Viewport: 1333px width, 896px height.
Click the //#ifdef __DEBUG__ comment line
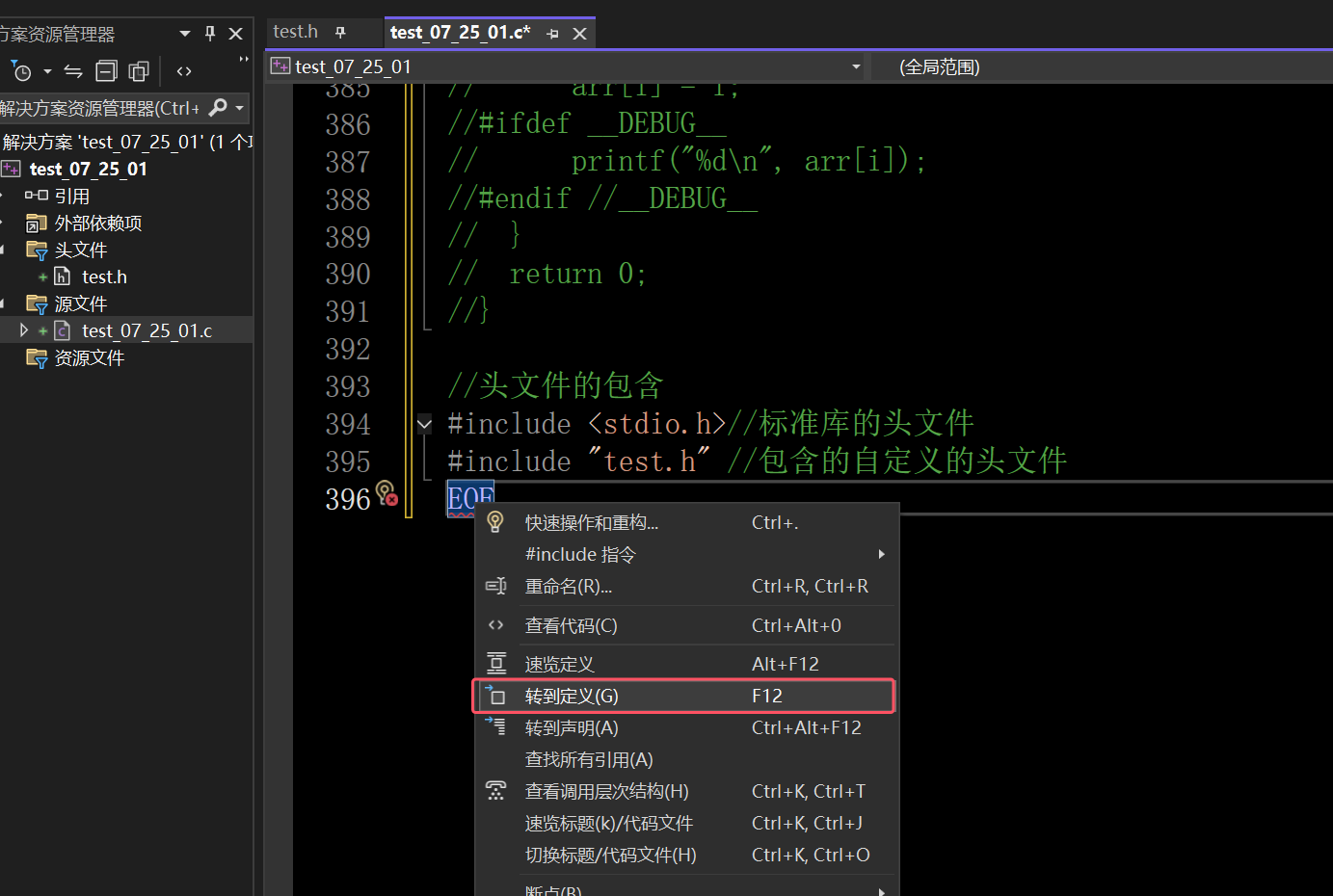(587, 123)
